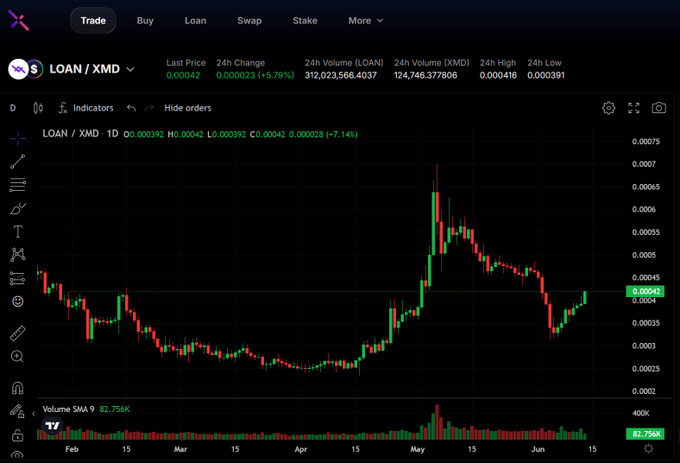Select the zoom in tool

(x=17, y=356)
